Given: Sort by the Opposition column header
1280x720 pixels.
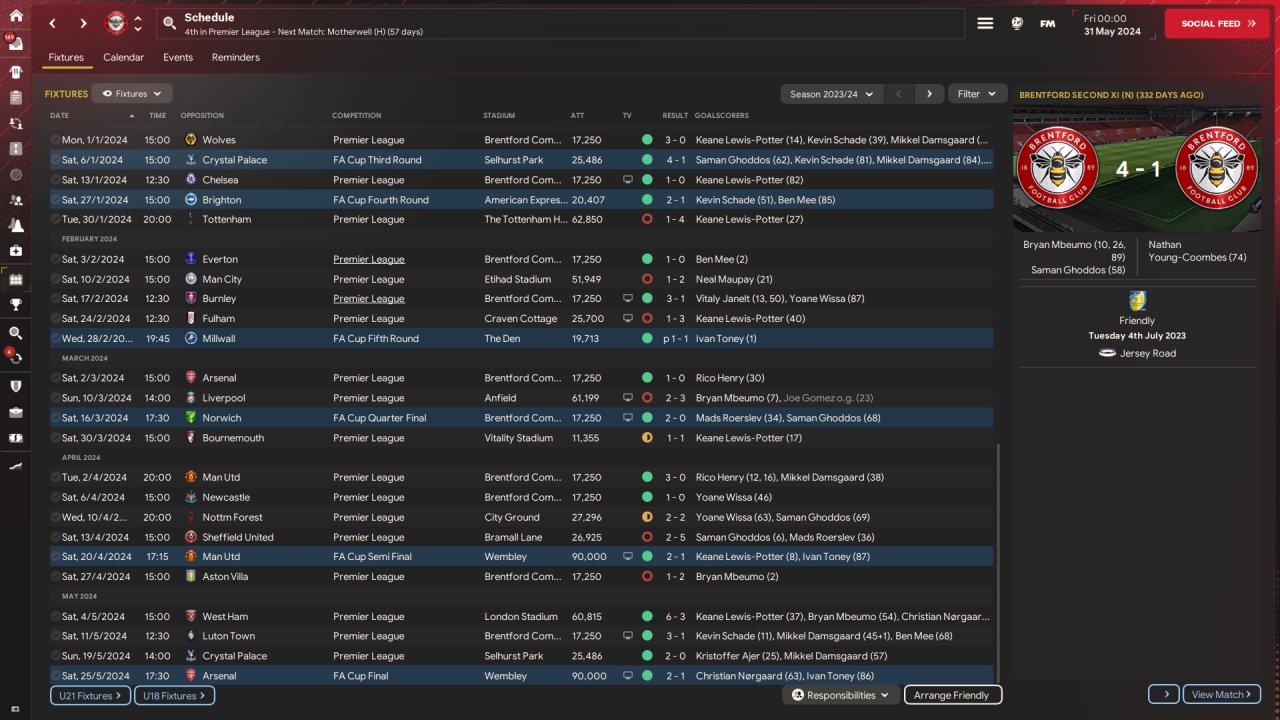Looking at the screenshot, I should tap(203, 115).
